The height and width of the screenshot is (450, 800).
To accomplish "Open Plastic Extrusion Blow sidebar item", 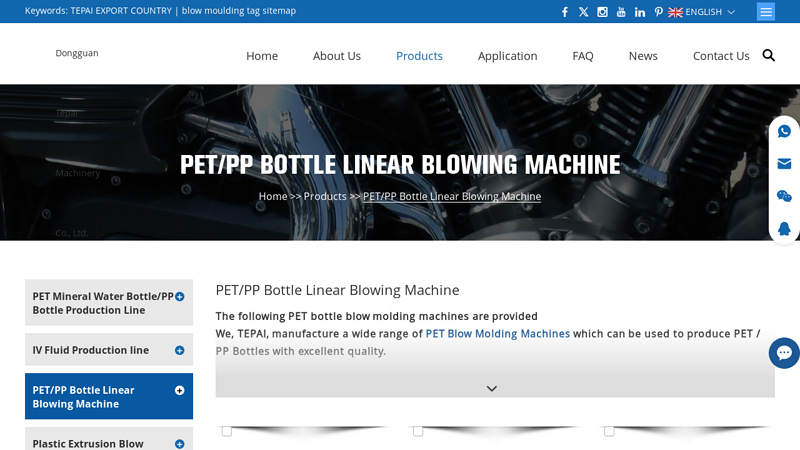I will point(88,444).
